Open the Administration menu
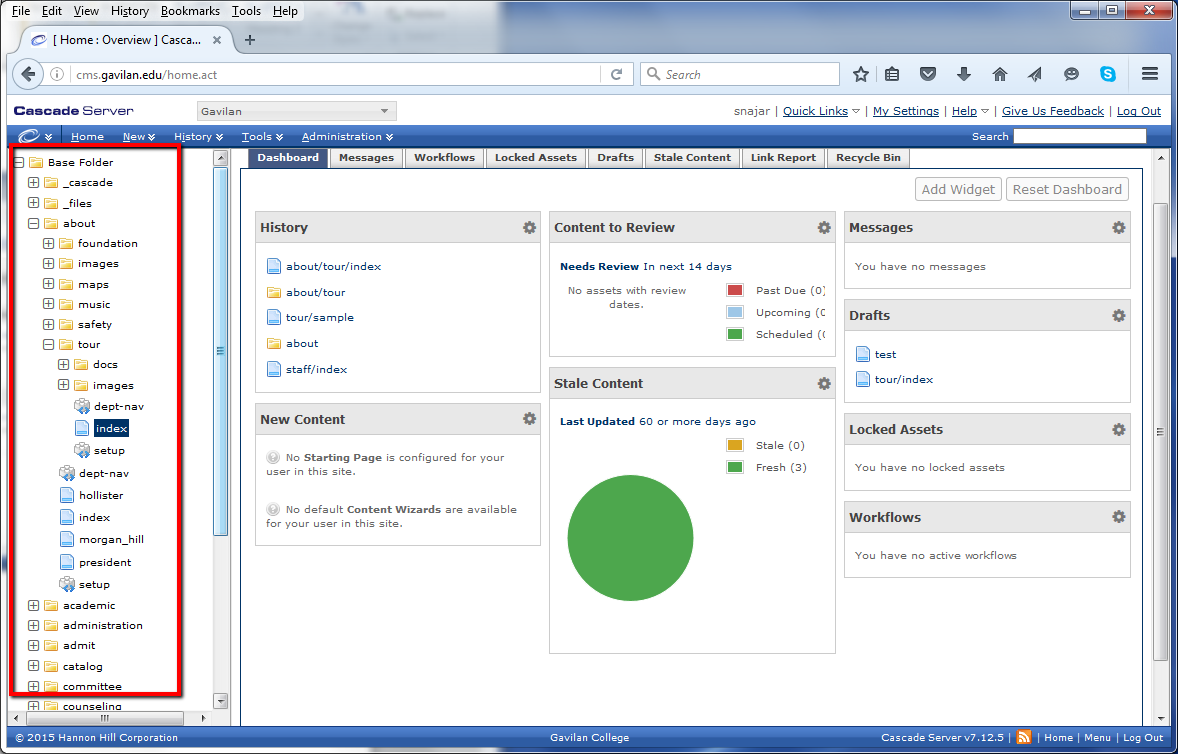The height and width of the screenshot is (754, 1178). (347, 137)
